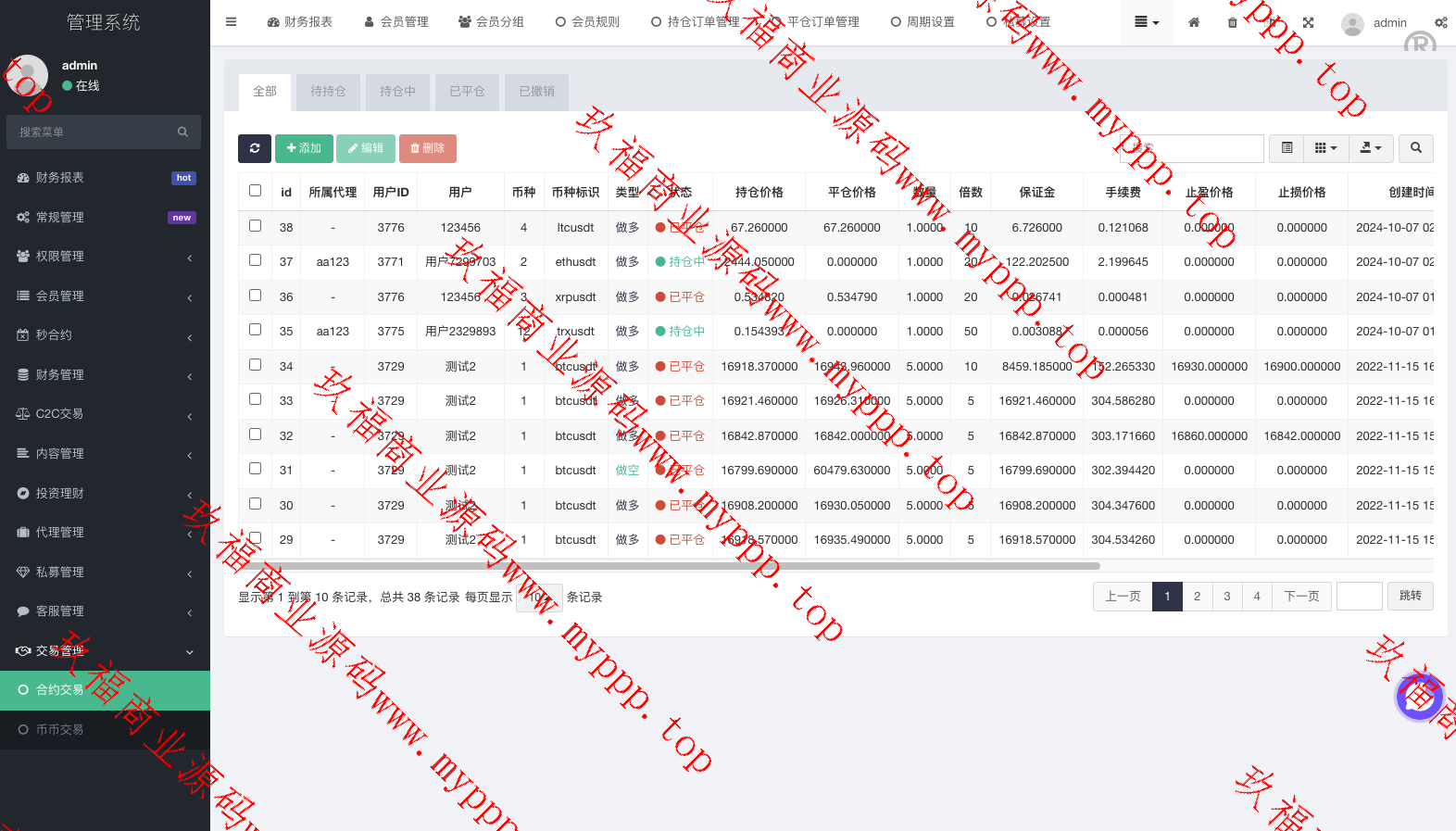The width and height of the screenshot is (1456, 831).
Task: Toggle fullscreen with the expand icon
Action: coord(1308,22)
